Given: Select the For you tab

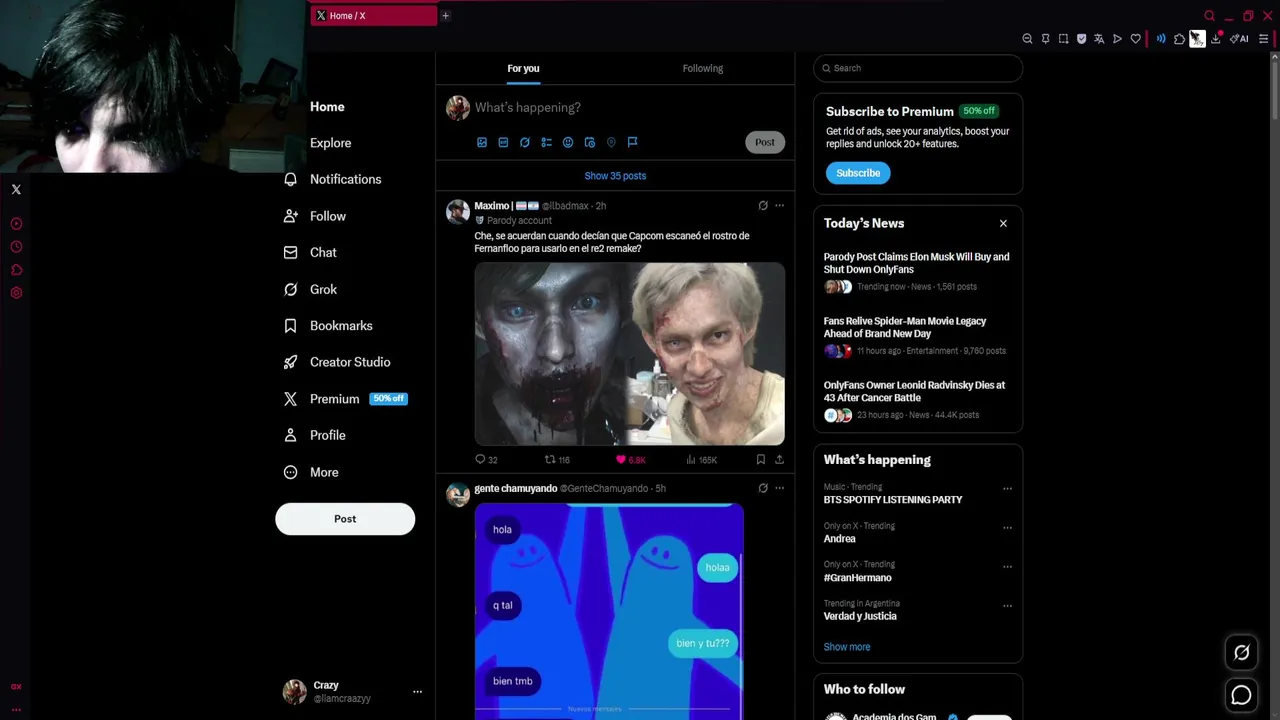Looking at the screenshot, I should click(x=523, y=68).
